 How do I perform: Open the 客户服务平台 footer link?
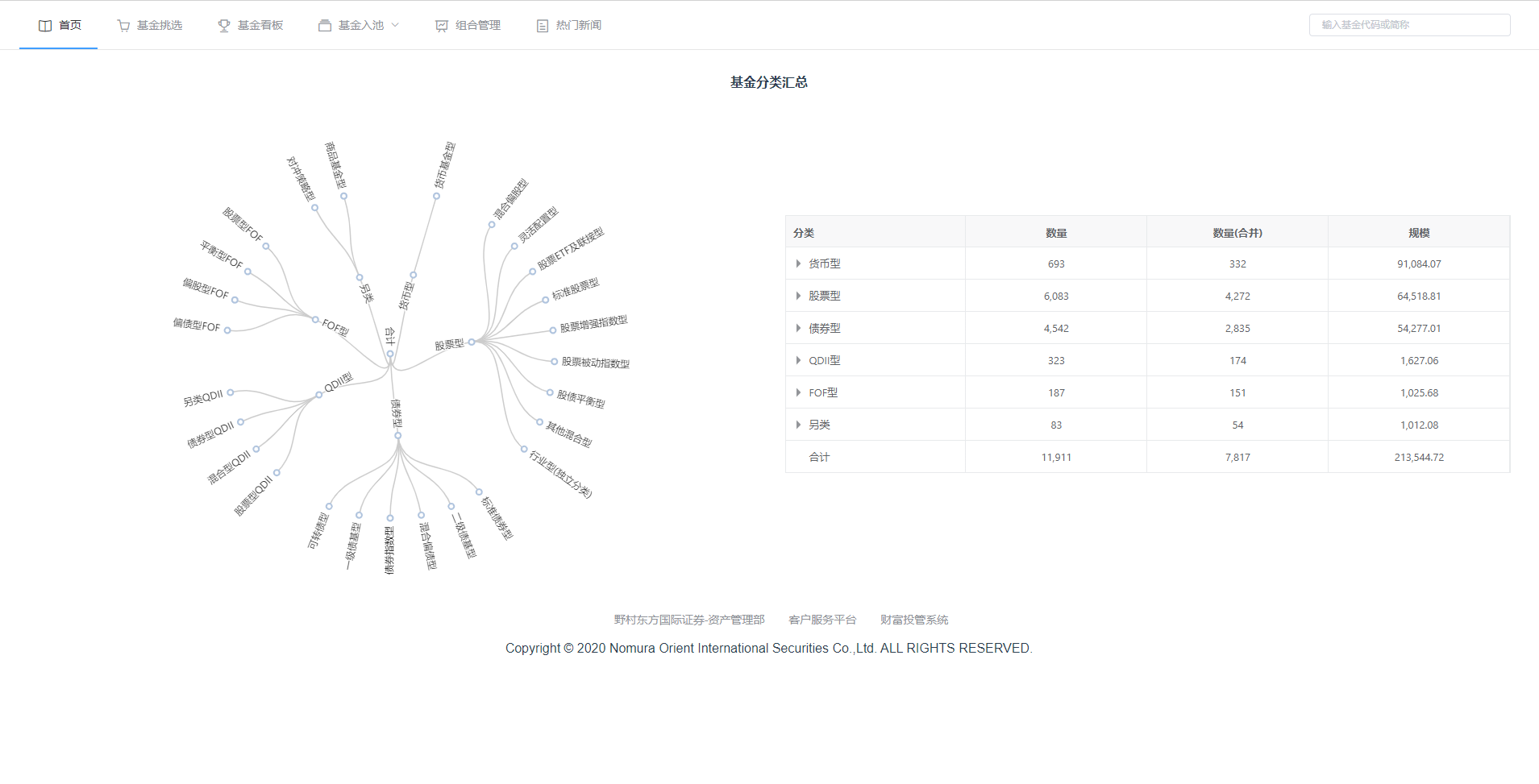pos(822,620)
